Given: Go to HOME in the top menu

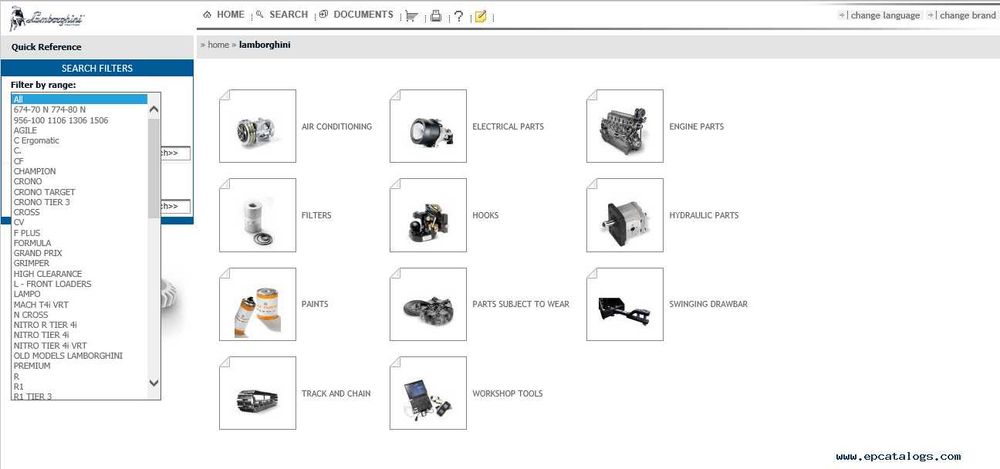Looking at the screenshot, I should [224, 14].
